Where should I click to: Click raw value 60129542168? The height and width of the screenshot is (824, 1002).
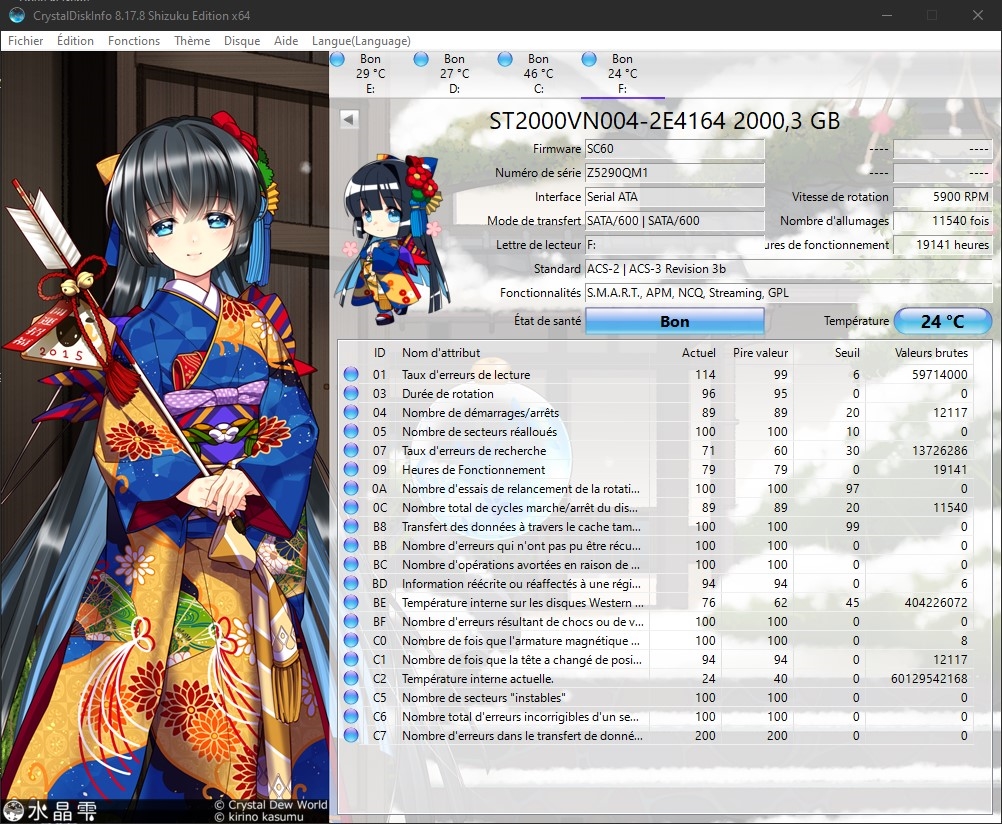point(929,678)
